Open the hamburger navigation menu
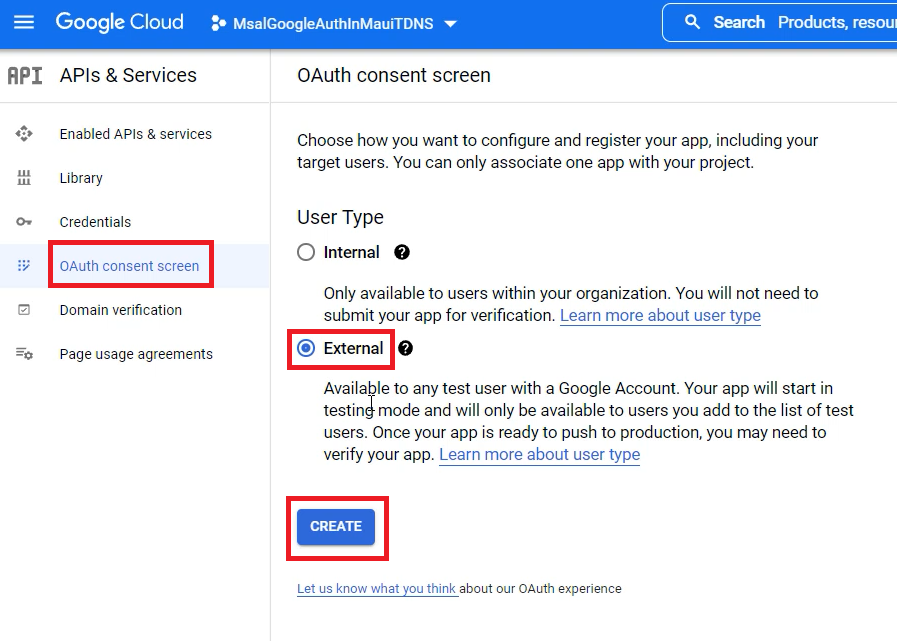 [x=23, y=22]
